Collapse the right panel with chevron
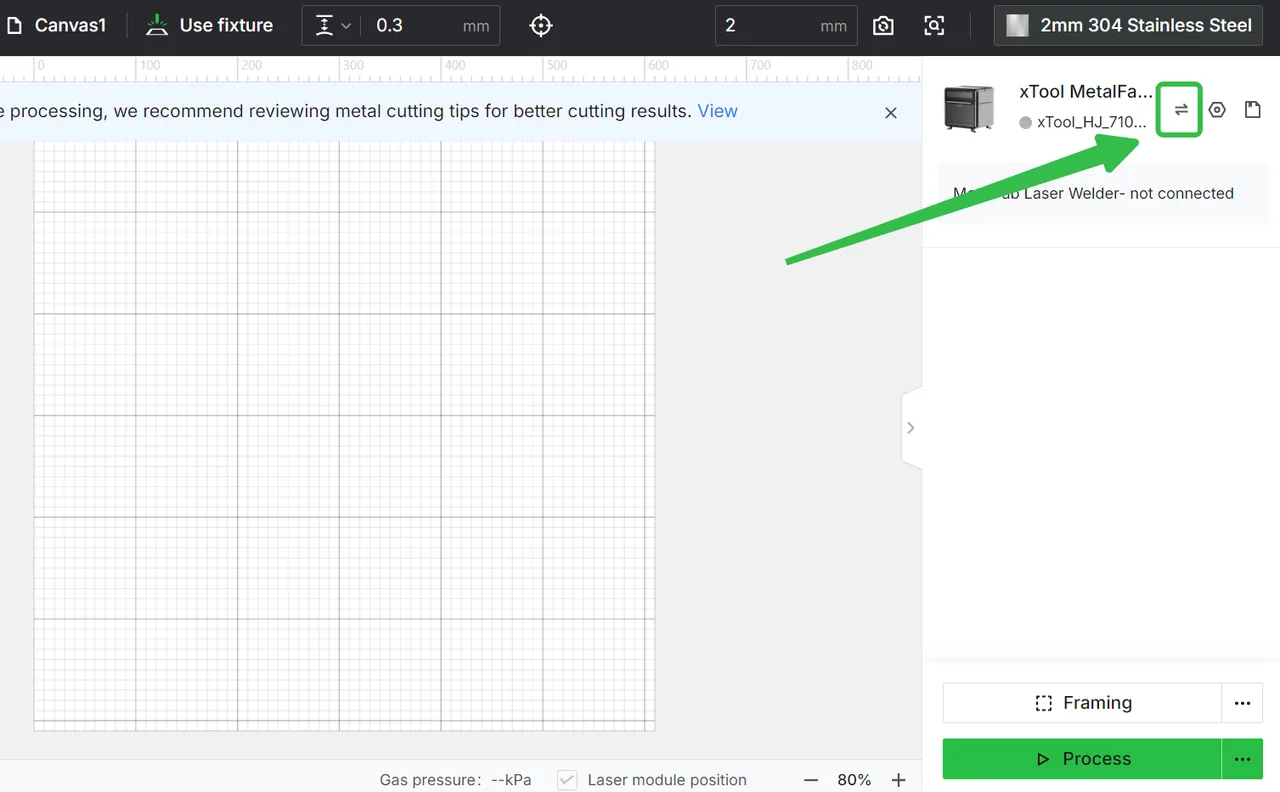Viewport: 1280px width, 792px height. tap(911, 428)
